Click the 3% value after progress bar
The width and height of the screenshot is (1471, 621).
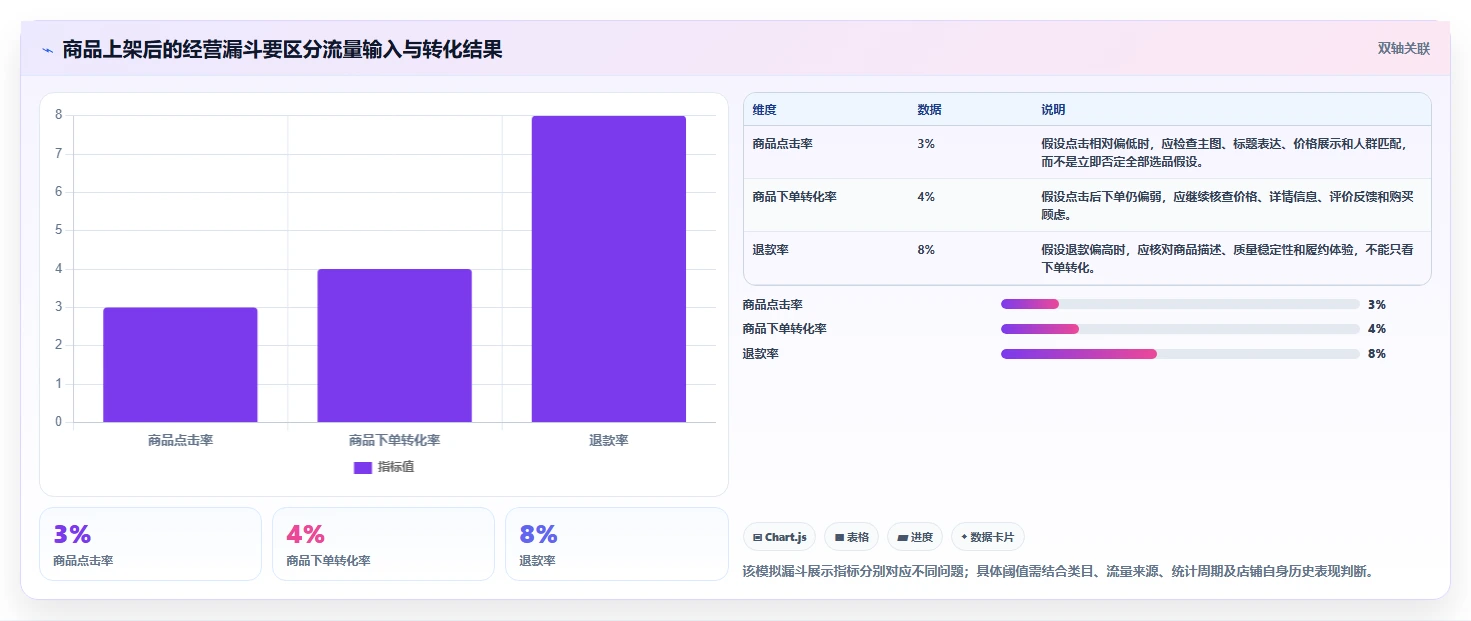click(x=1377, y=305)
